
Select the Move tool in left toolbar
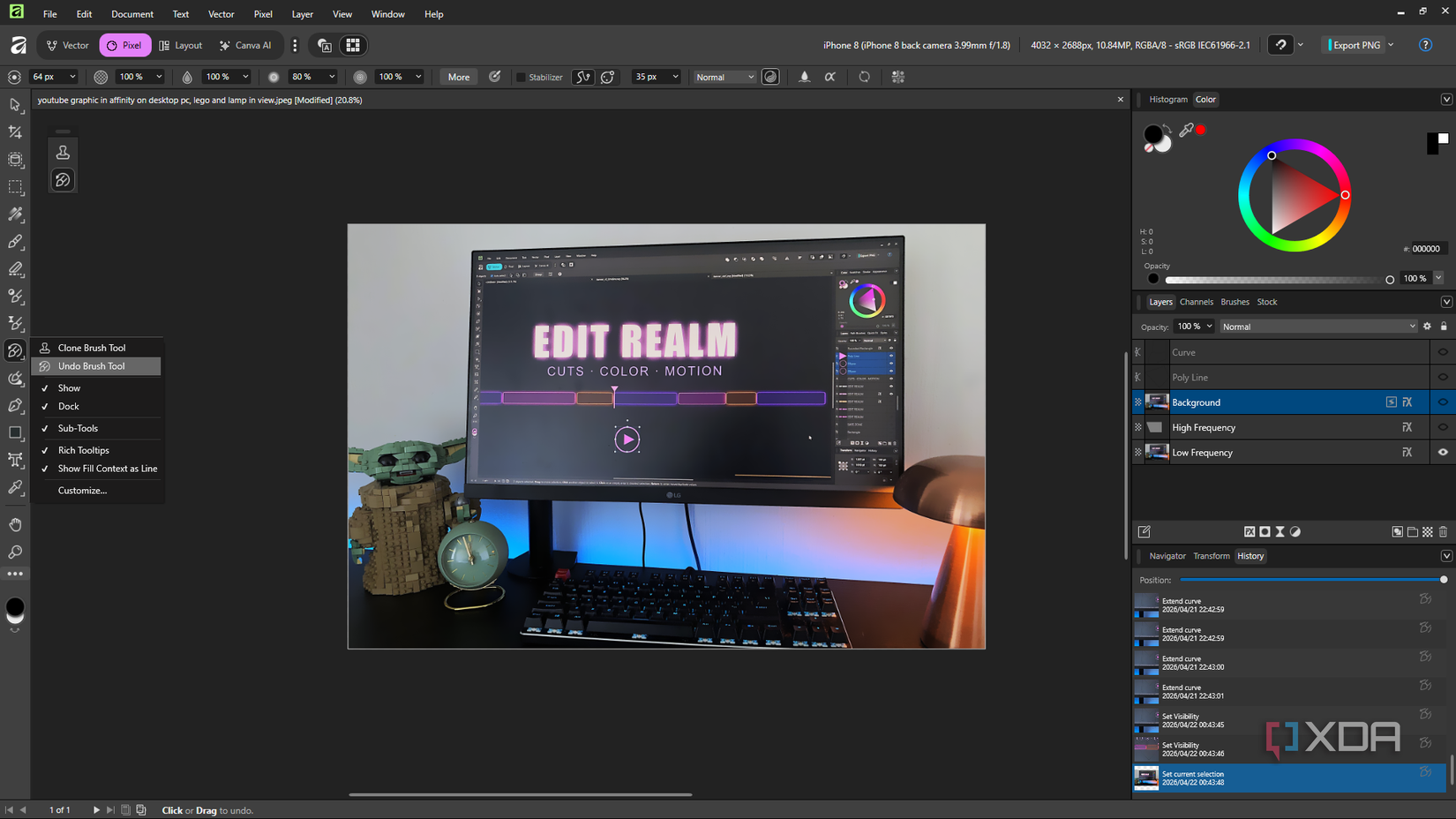(15, 105)
